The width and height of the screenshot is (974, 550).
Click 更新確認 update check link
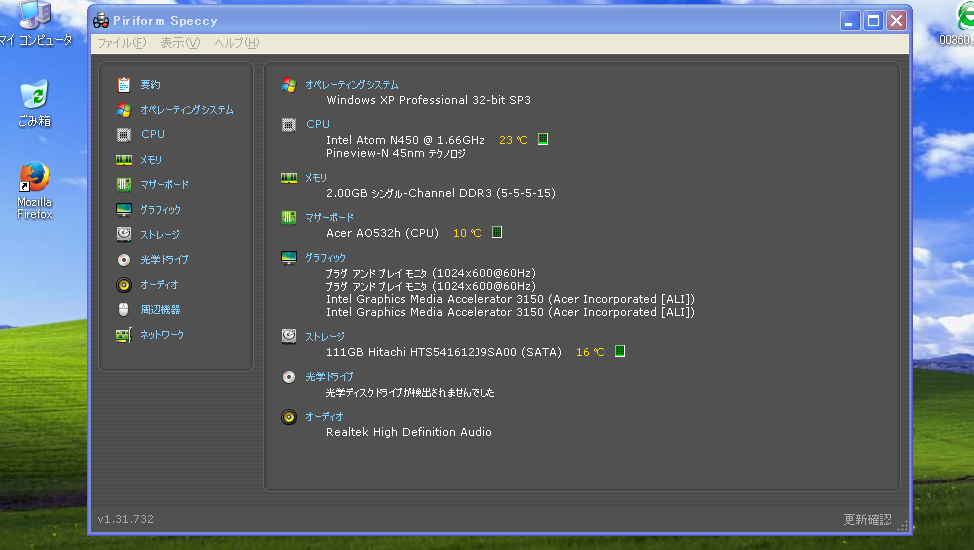coord(867,520)
